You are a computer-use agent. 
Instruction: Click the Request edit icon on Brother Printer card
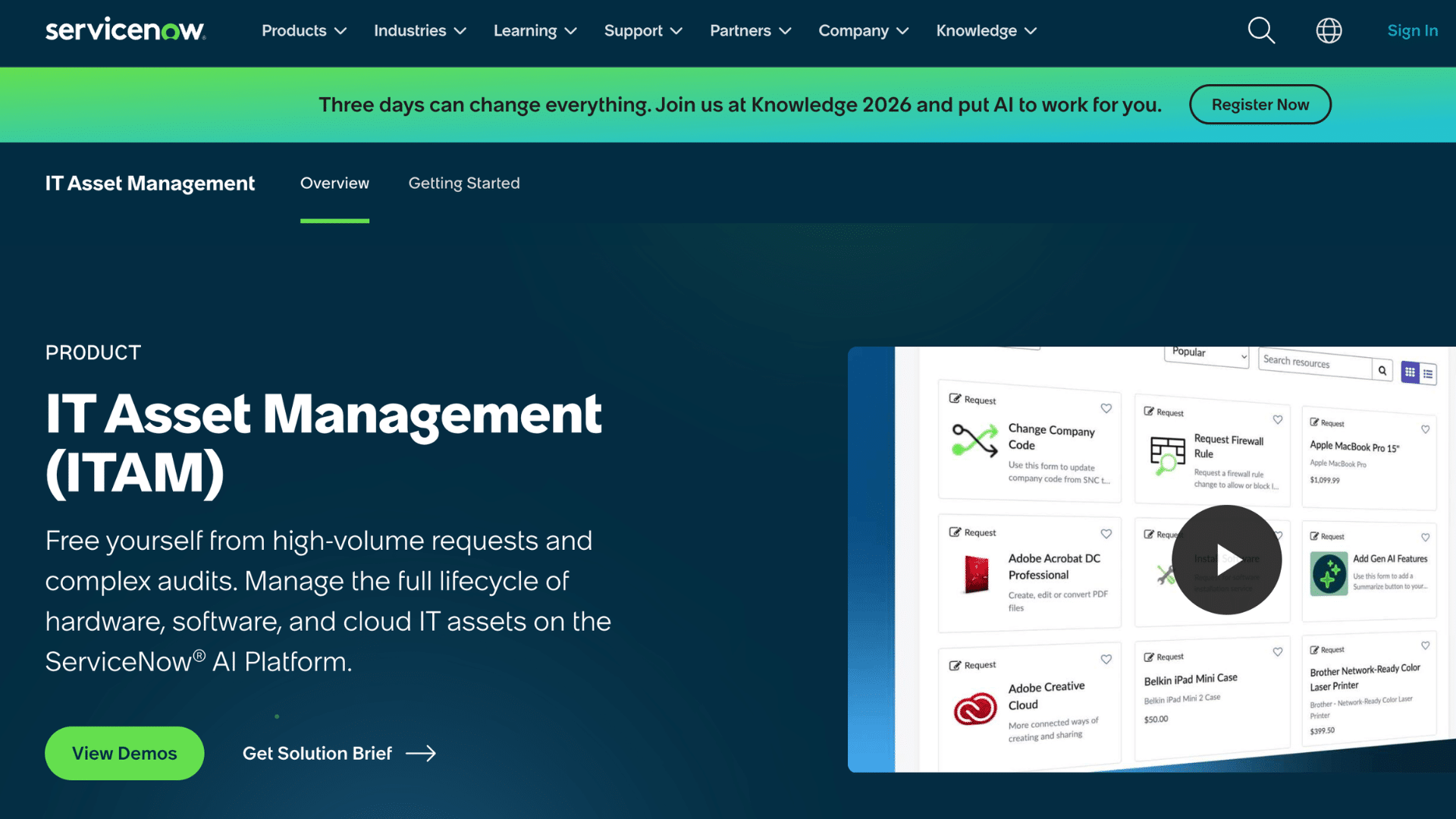(1314, 649)
